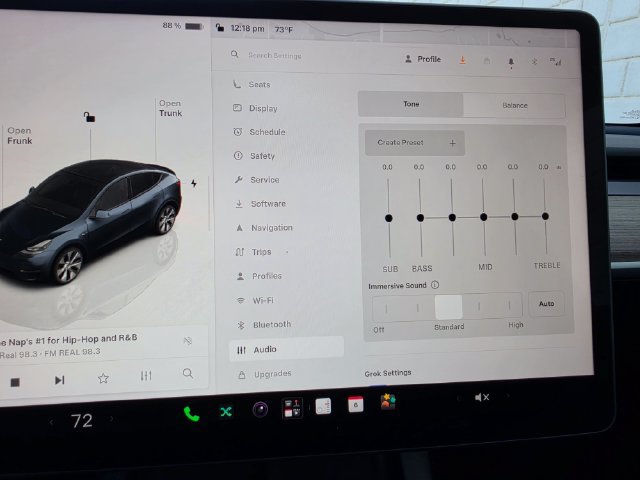
Task: Tap Open Frunk
Action: pos(20,136)
